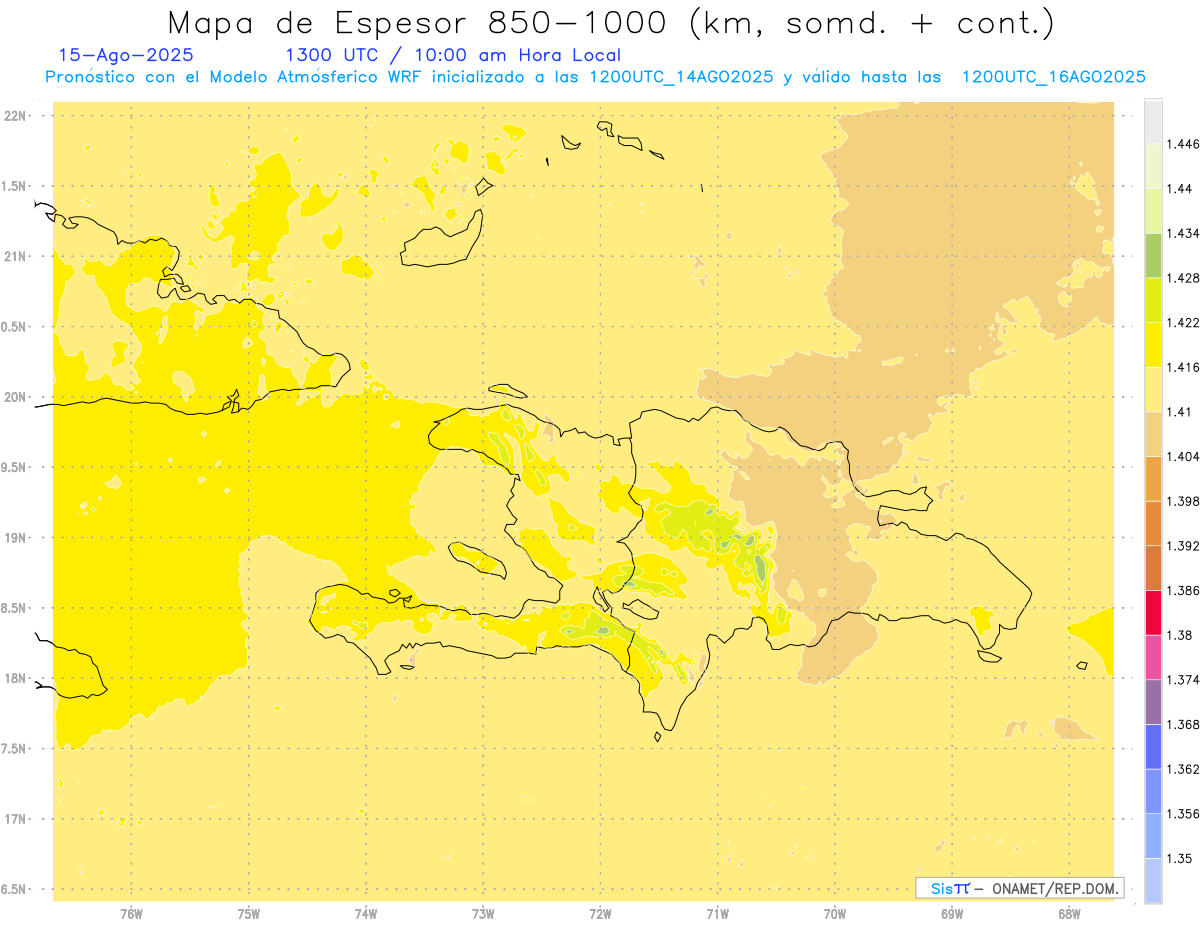Select the '21N' latitude label

click(x=15, y=256)
